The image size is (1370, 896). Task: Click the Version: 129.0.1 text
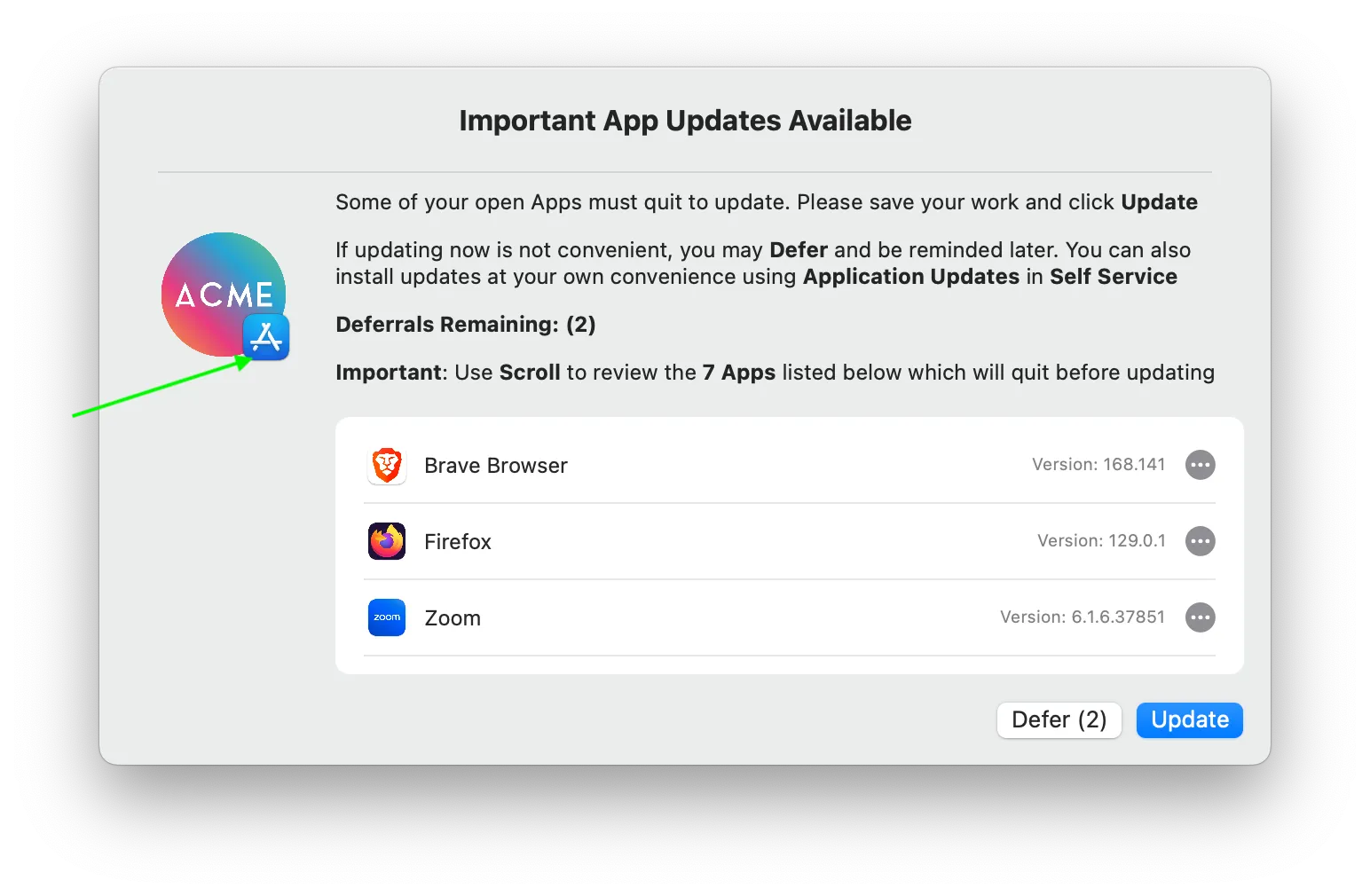(x=1102, y=540)
